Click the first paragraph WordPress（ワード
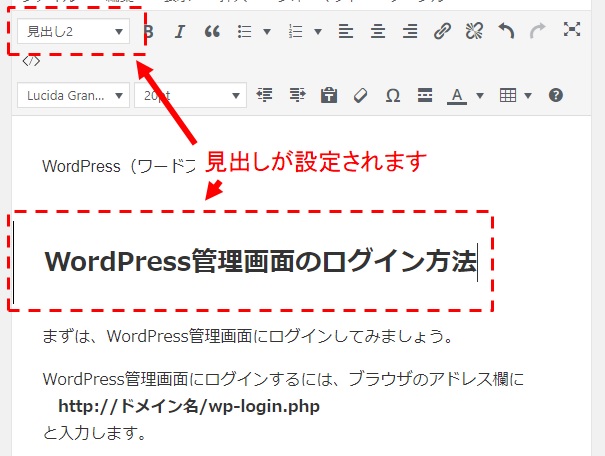605x456 pixels. [119, 166]
